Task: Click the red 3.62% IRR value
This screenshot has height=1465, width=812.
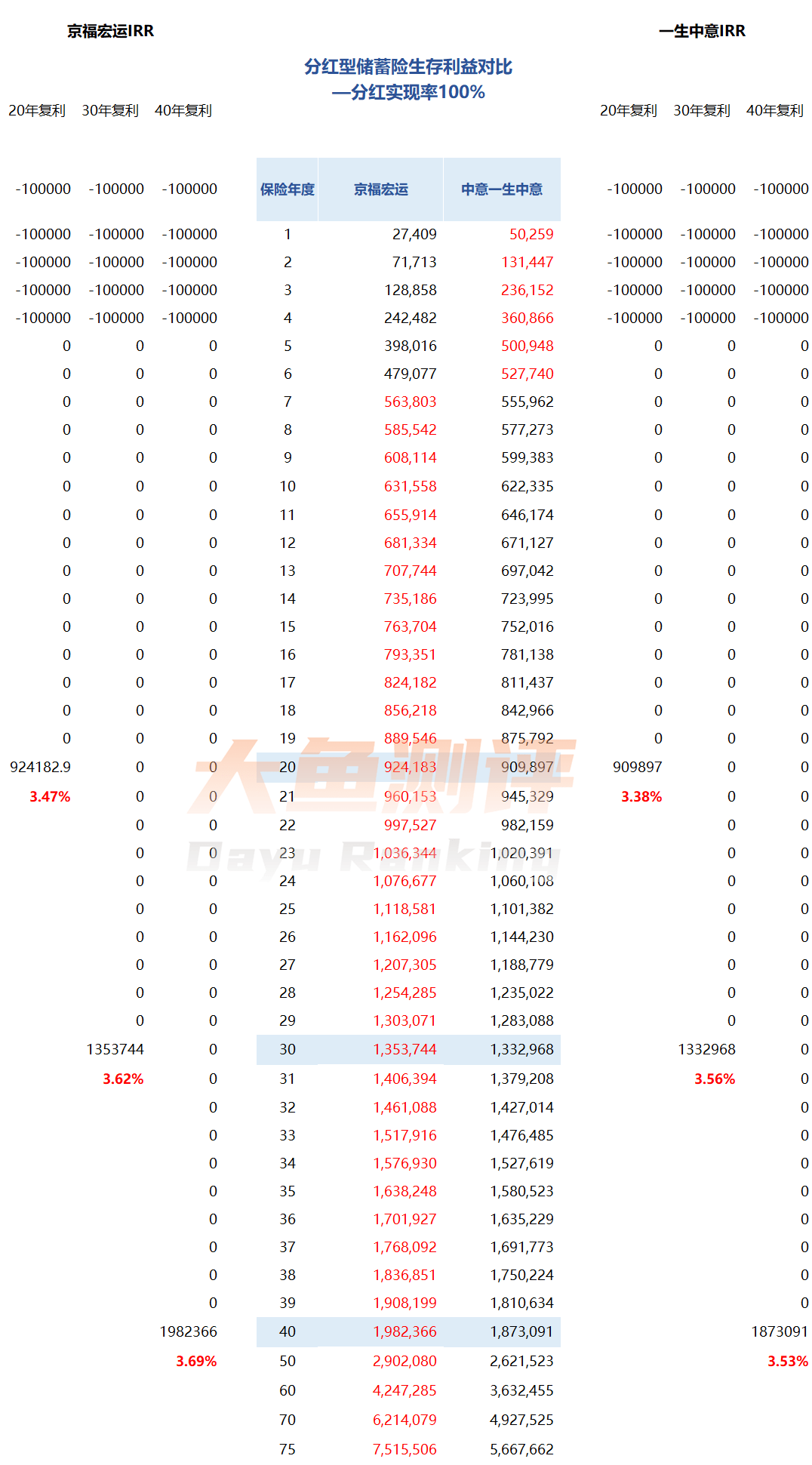Action: click(123, 1079)
